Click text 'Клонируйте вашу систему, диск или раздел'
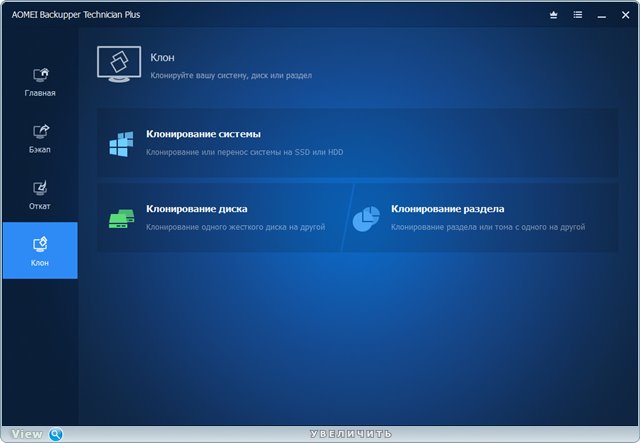Image resolution: width=640 pixels, height=443 pixels. click(x=231, y=76)
